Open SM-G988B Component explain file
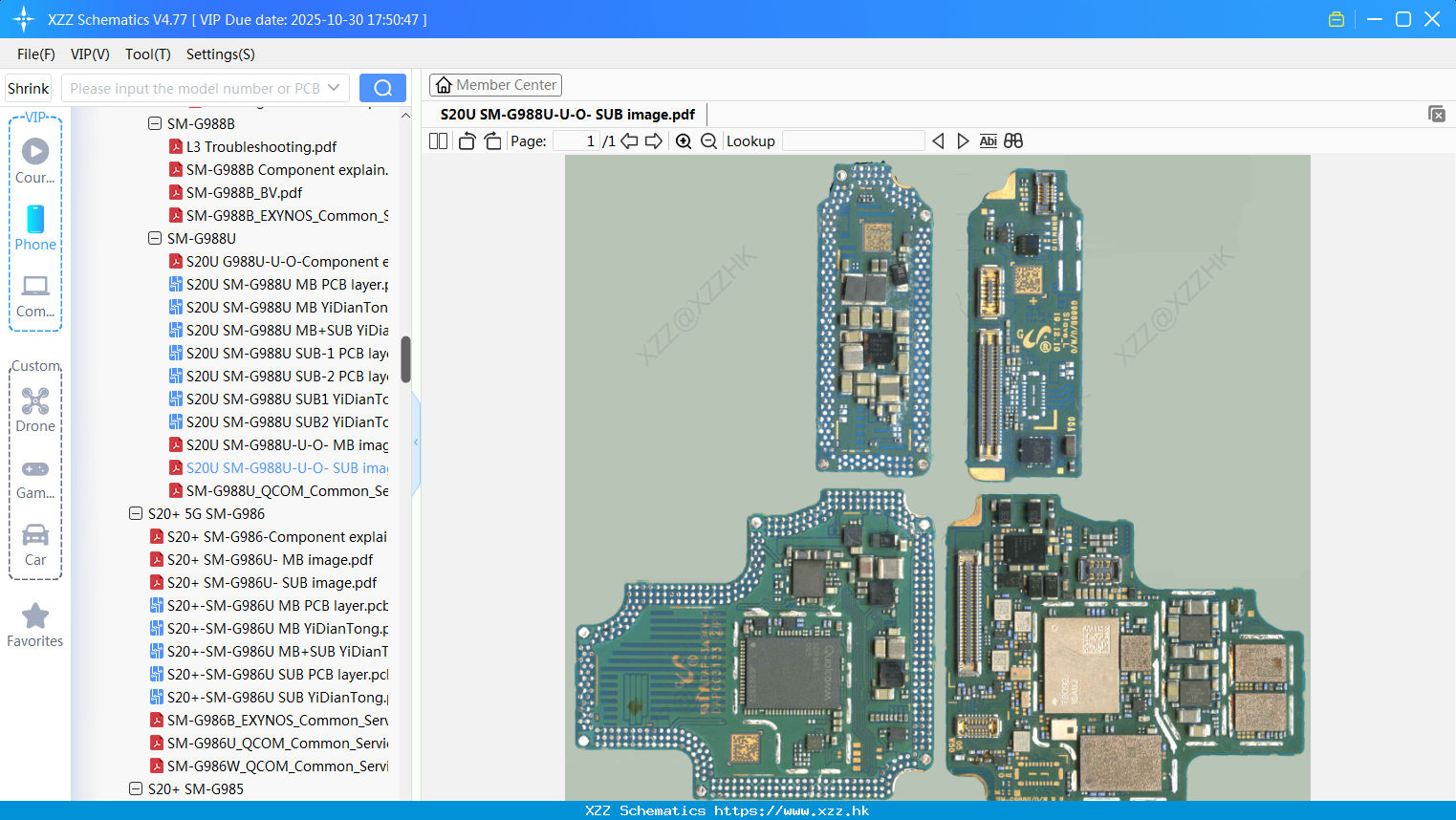The width and height of the screenshot is (1456, 820). (x=287, y=169)
